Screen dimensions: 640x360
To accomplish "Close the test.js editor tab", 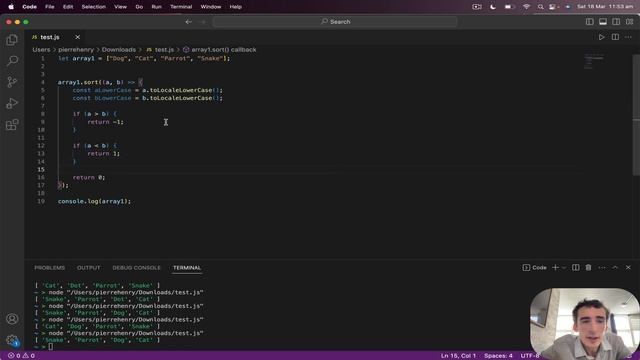I will [x=78, y=37].
